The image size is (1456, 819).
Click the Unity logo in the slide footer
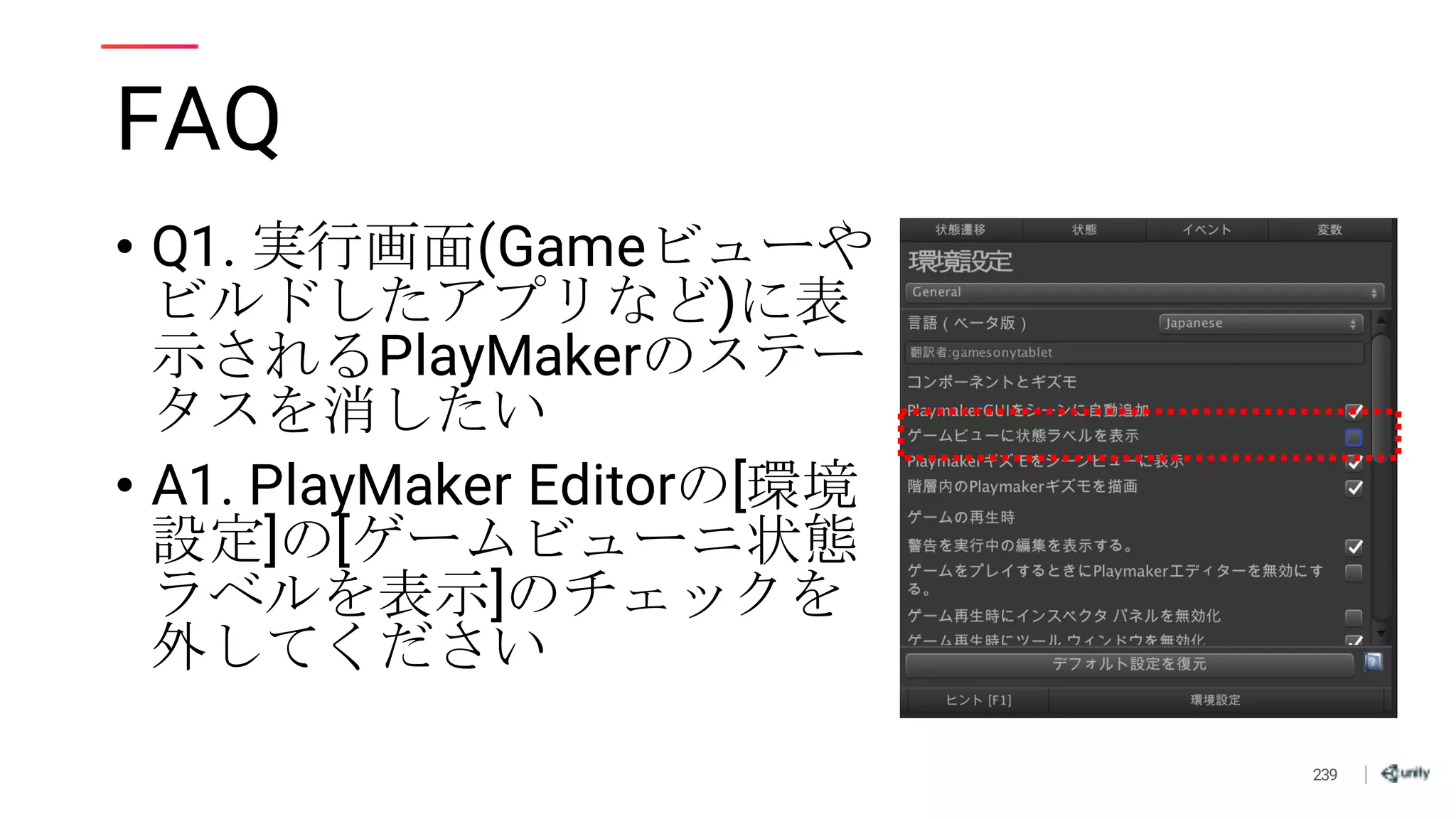click(x=1405, y=773)
